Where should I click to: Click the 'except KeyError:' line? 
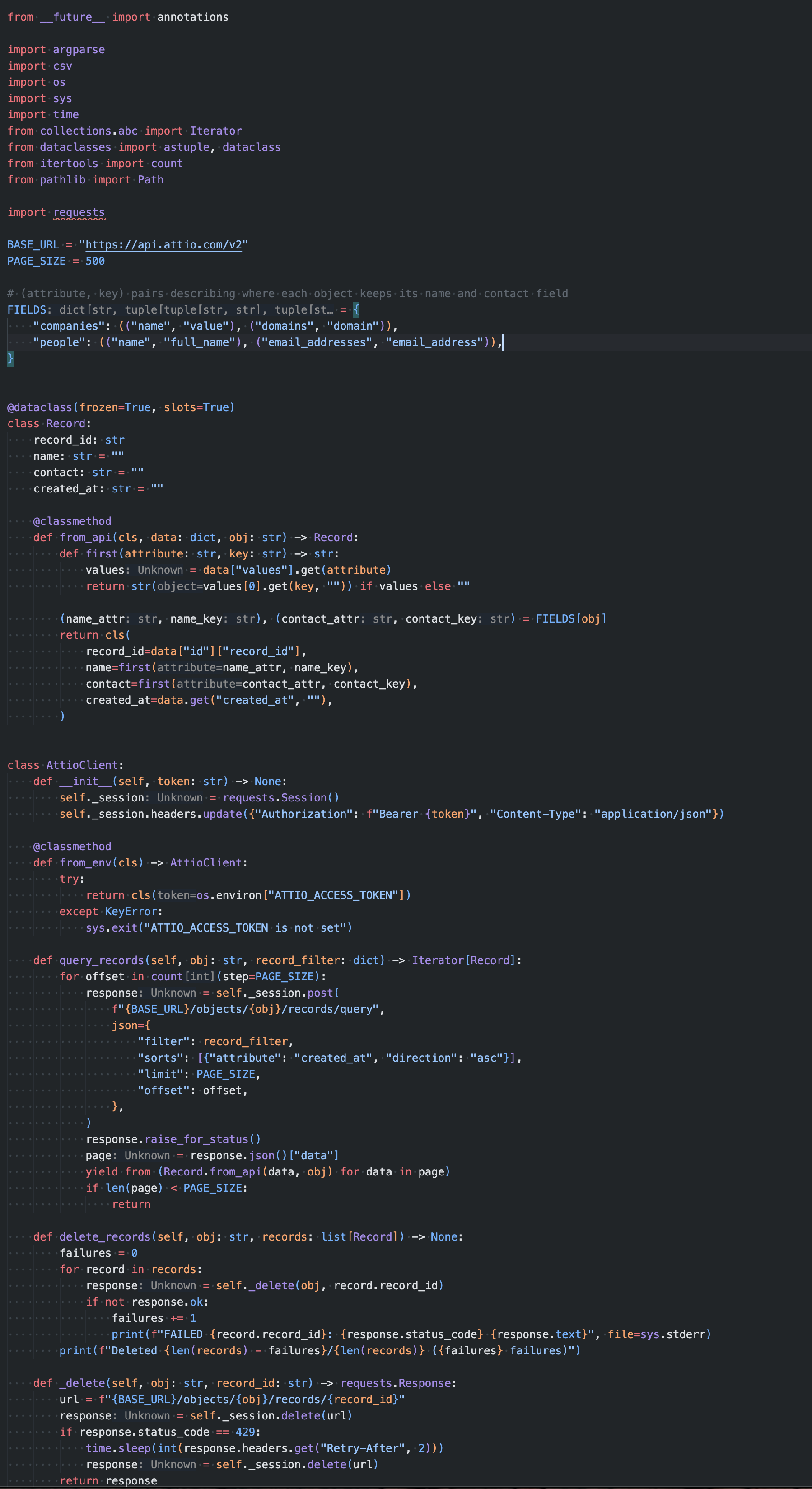(111, 911)
